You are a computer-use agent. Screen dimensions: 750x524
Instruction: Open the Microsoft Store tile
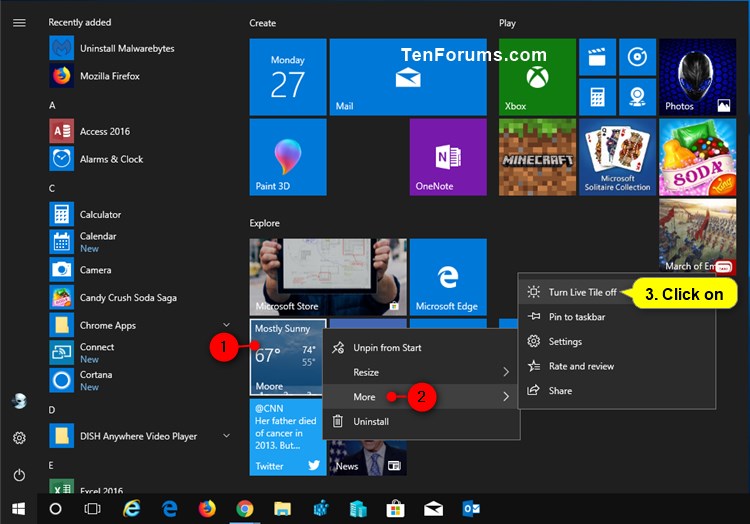tap(328, 277)
